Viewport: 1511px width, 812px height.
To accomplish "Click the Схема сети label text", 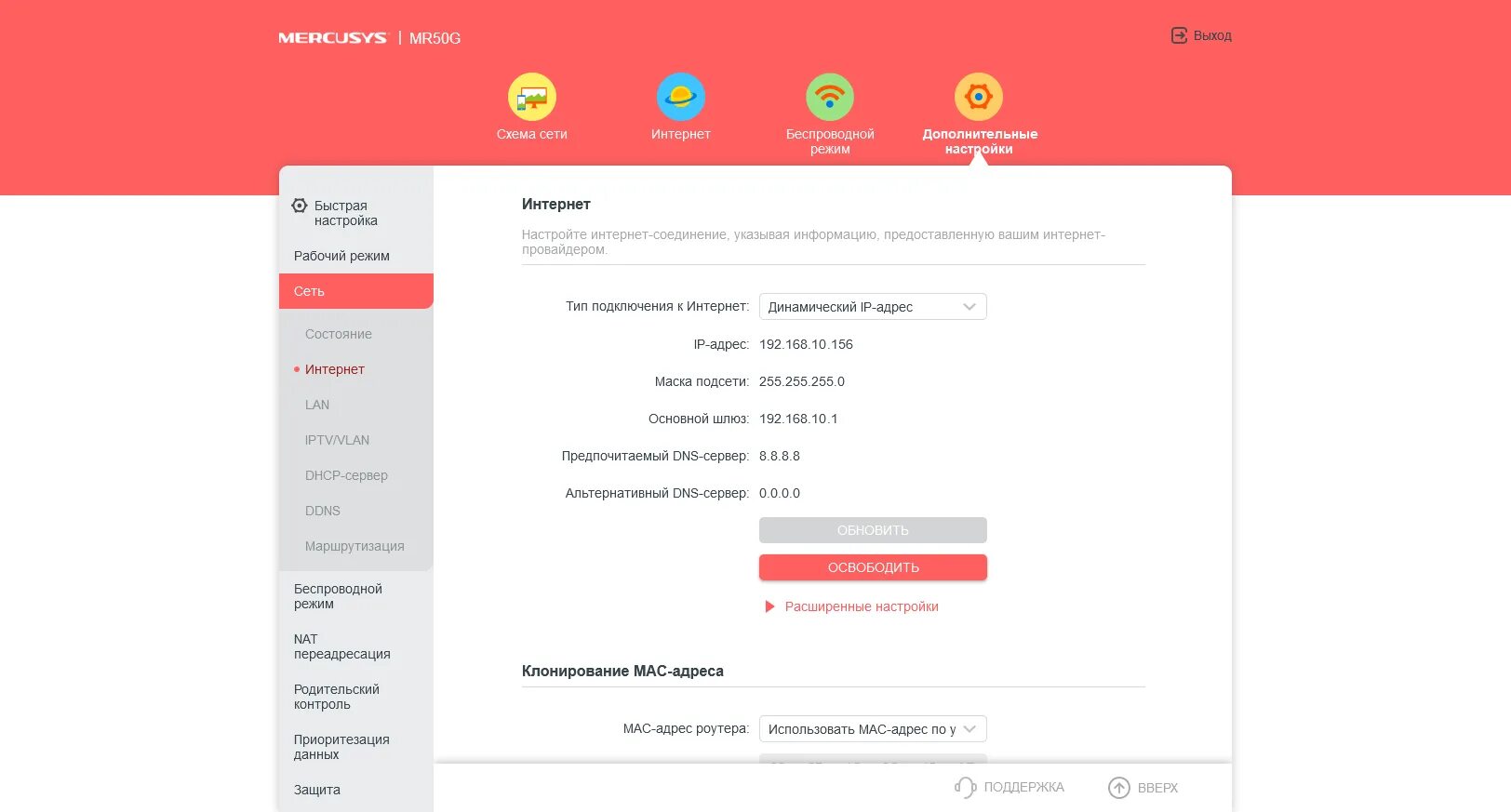I will [532, 134].
